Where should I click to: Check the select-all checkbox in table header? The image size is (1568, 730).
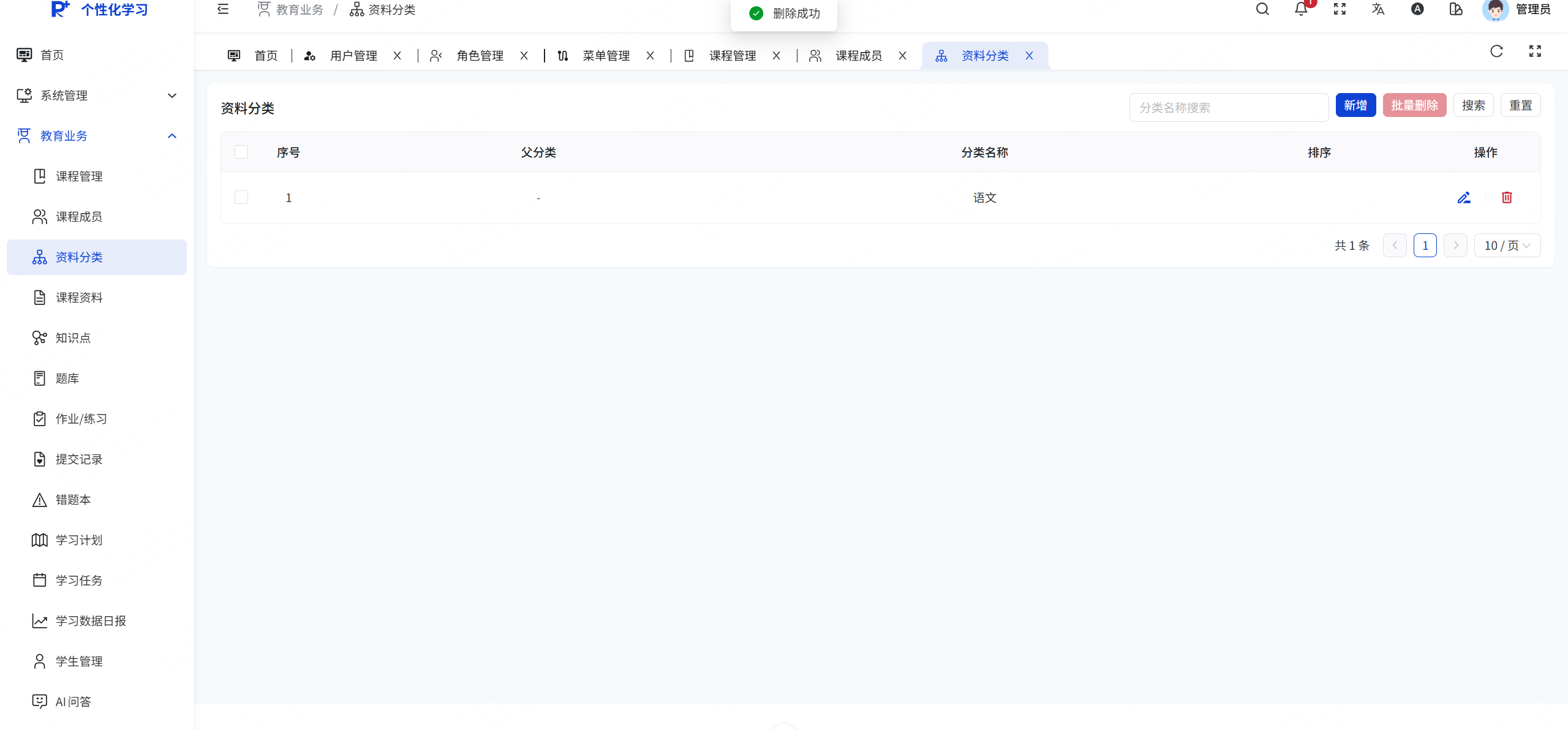(241, 152)
